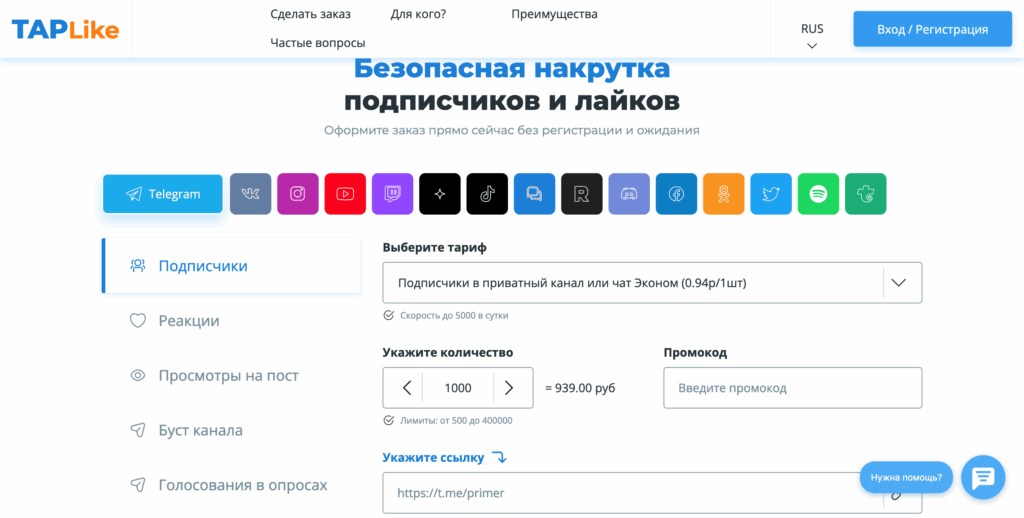The image size is (1024, 518).
Task: Click the active Telegram platform button
Action: pyautogui.click(x=163, y=194)
